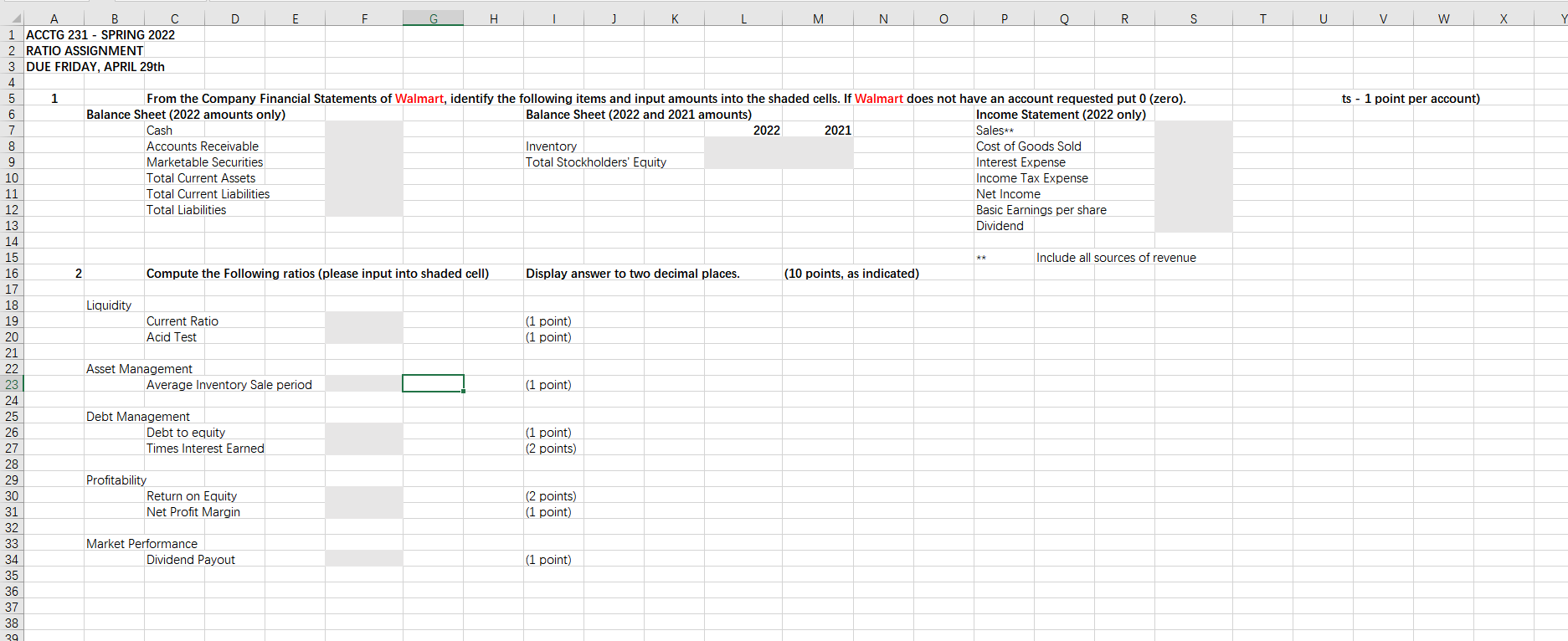Click 'Balance Sheet (2022 and 2021 amounts)' heading
Viewport: 1568px width, 641px height.
639,114
